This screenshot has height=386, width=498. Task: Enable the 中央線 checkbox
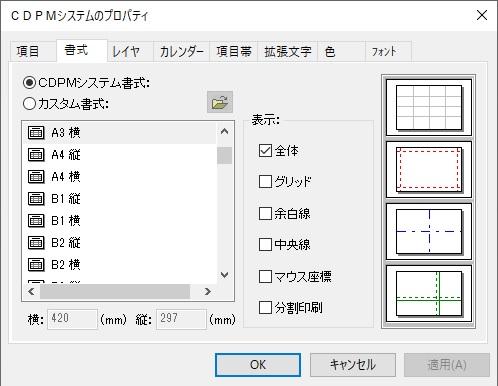coord(265,245)
